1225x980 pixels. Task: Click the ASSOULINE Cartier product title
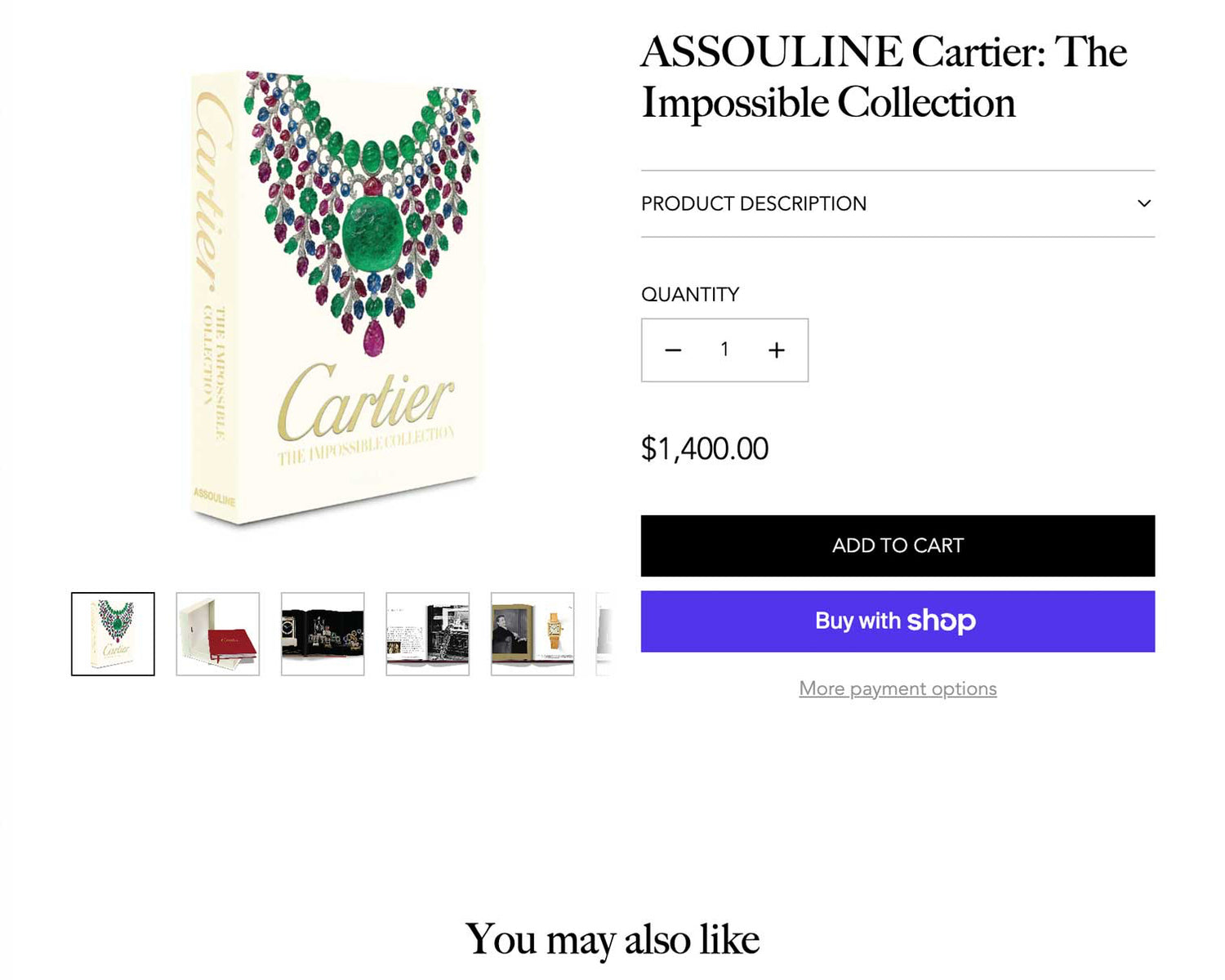click(x=884, y=77)
